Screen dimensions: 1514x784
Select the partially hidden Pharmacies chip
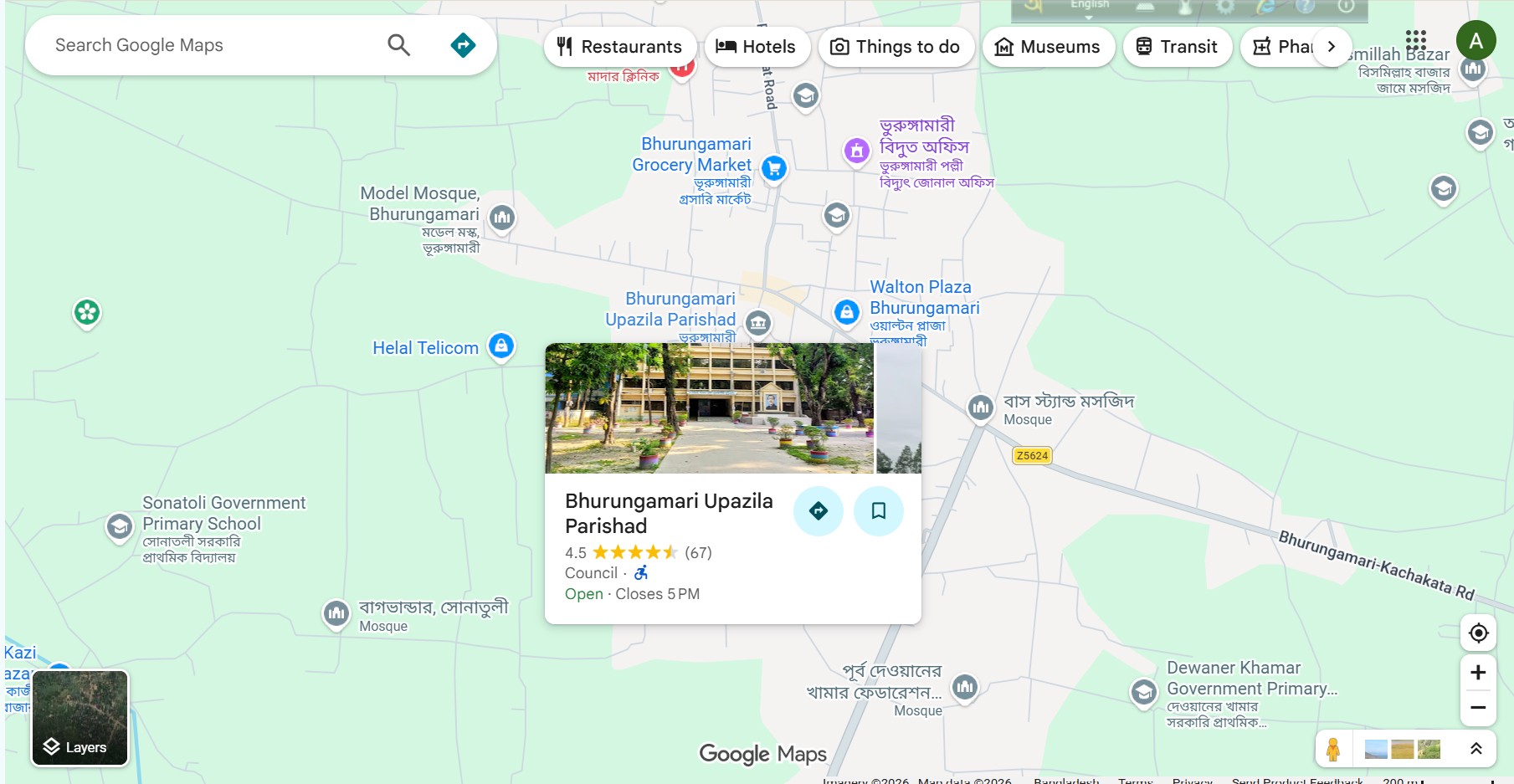(1280, 47)
